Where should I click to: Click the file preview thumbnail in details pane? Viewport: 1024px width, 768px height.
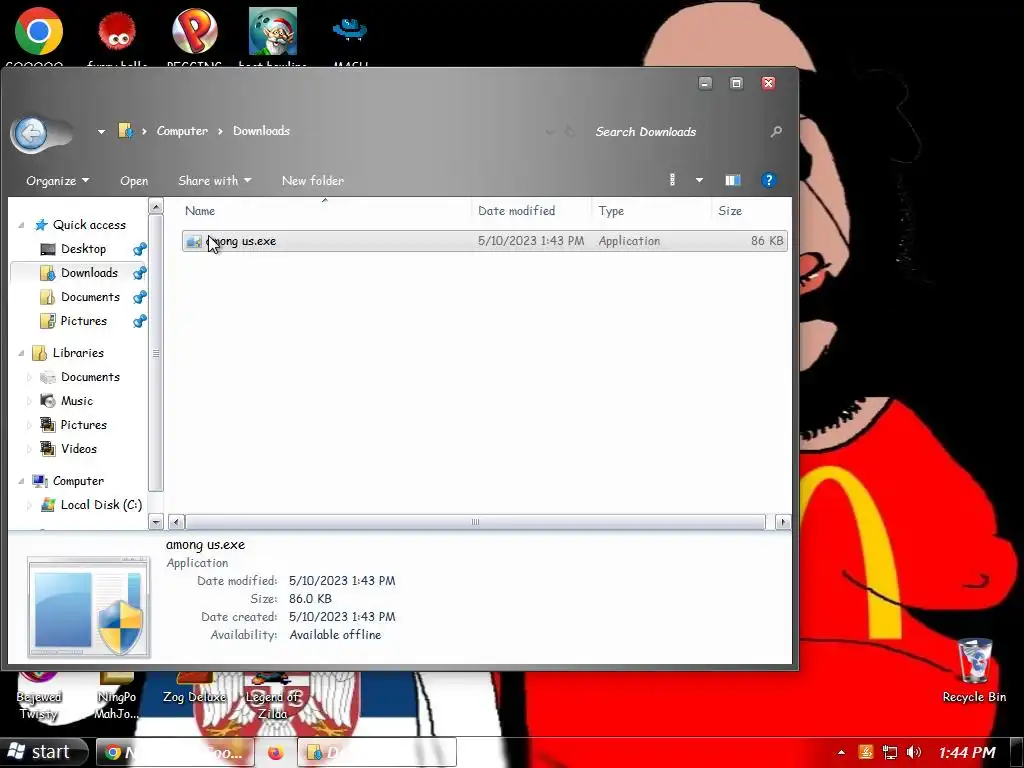(x=89, y=607)
